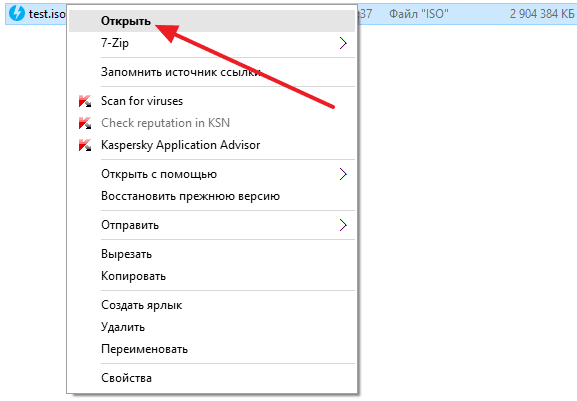Expand the 7-Zip submenu arrow
This screenshot has height=401, width=577.
coord(343,43)
